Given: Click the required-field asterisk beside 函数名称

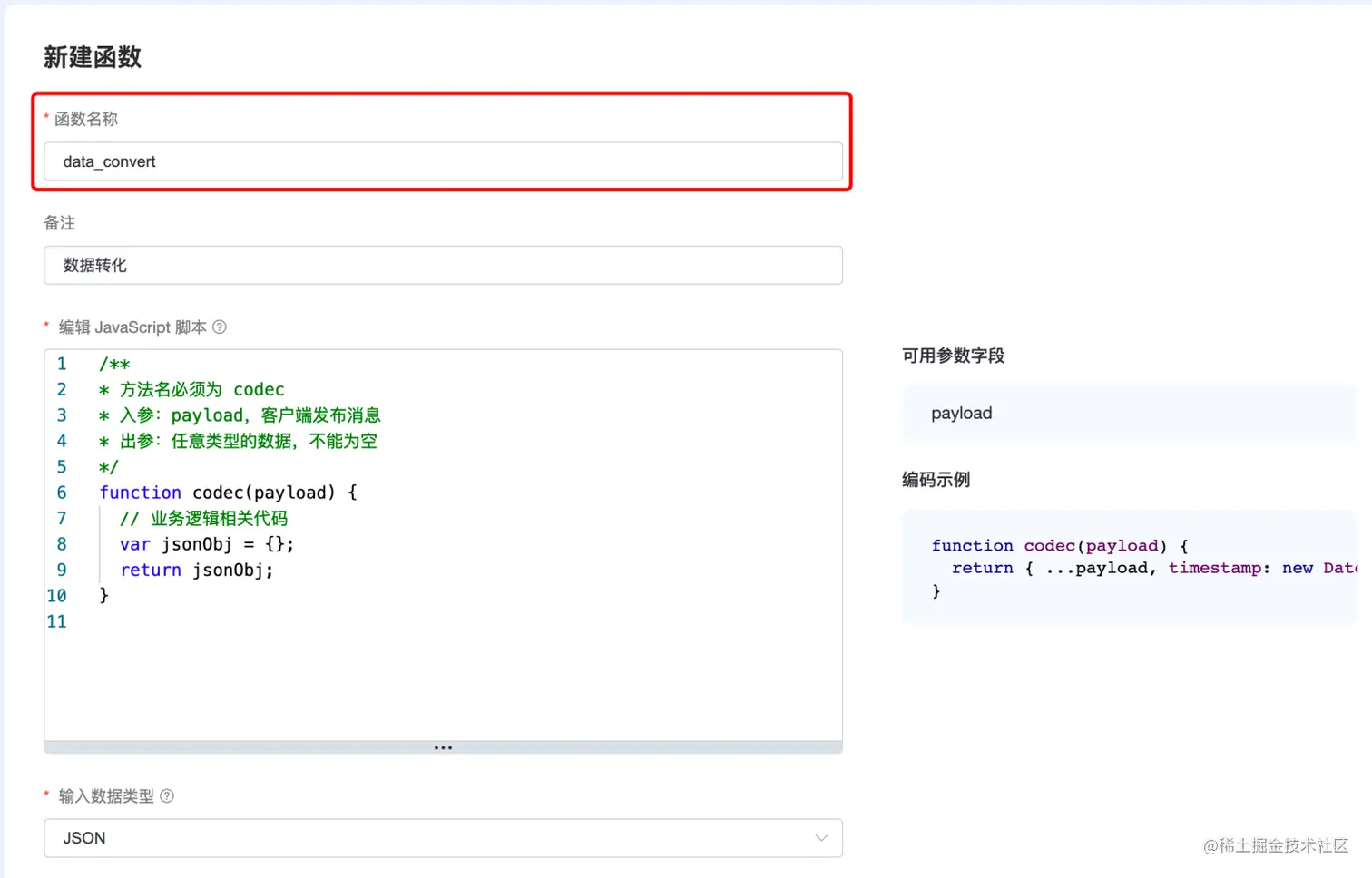Looking at the screenshot, I should point(45,118).
